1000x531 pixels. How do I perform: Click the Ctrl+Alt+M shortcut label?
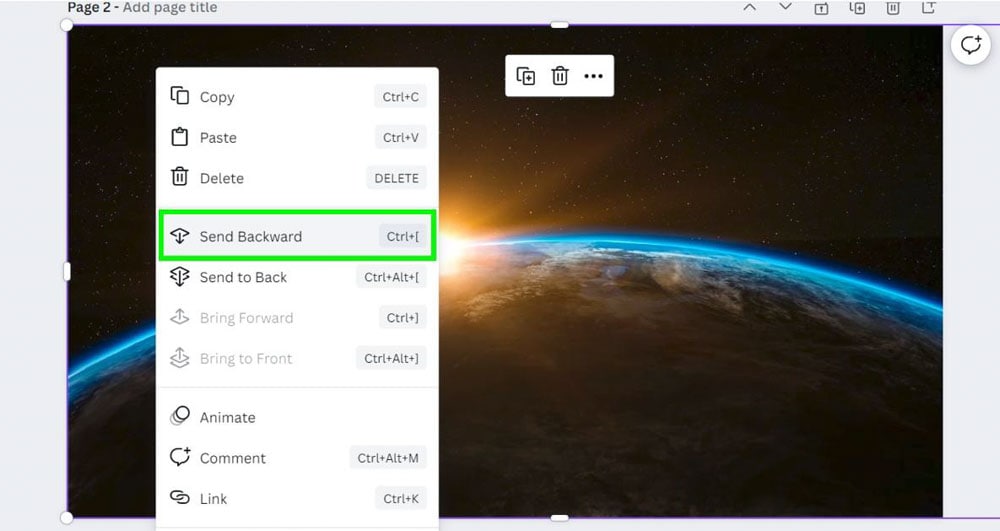[x=388, y=458]
